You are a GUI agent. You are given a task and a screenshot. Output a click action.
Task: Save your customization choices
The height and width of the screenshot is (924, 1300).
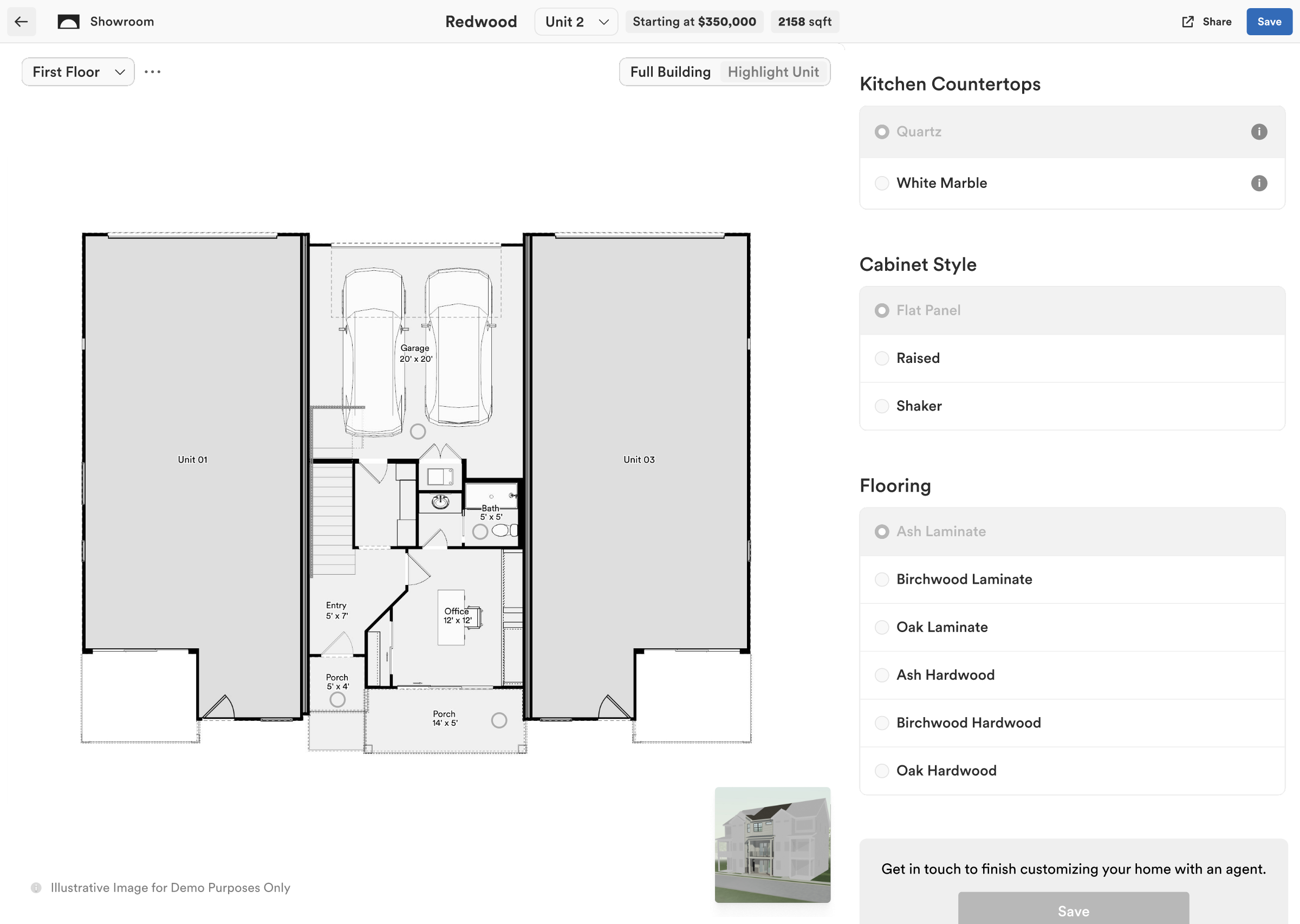coord(1269,22)
